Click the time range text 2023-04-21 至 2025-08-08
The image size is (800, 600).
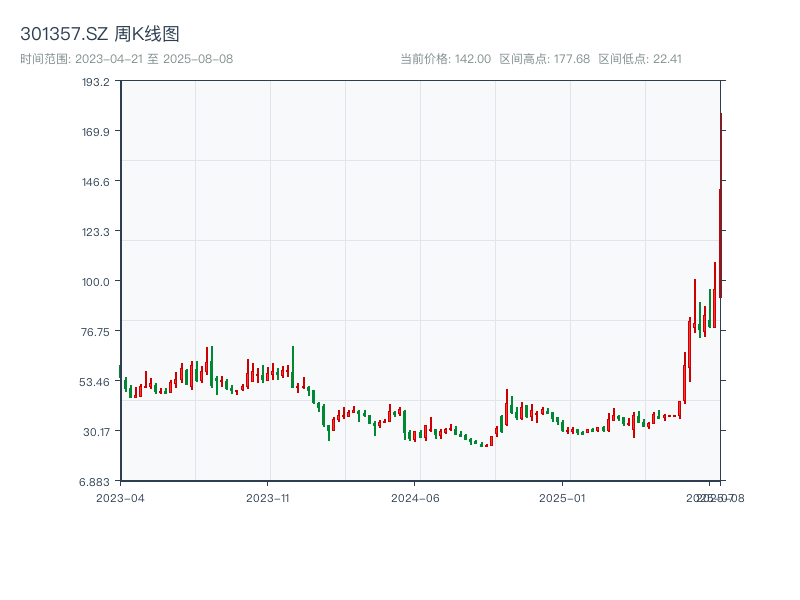127,59
